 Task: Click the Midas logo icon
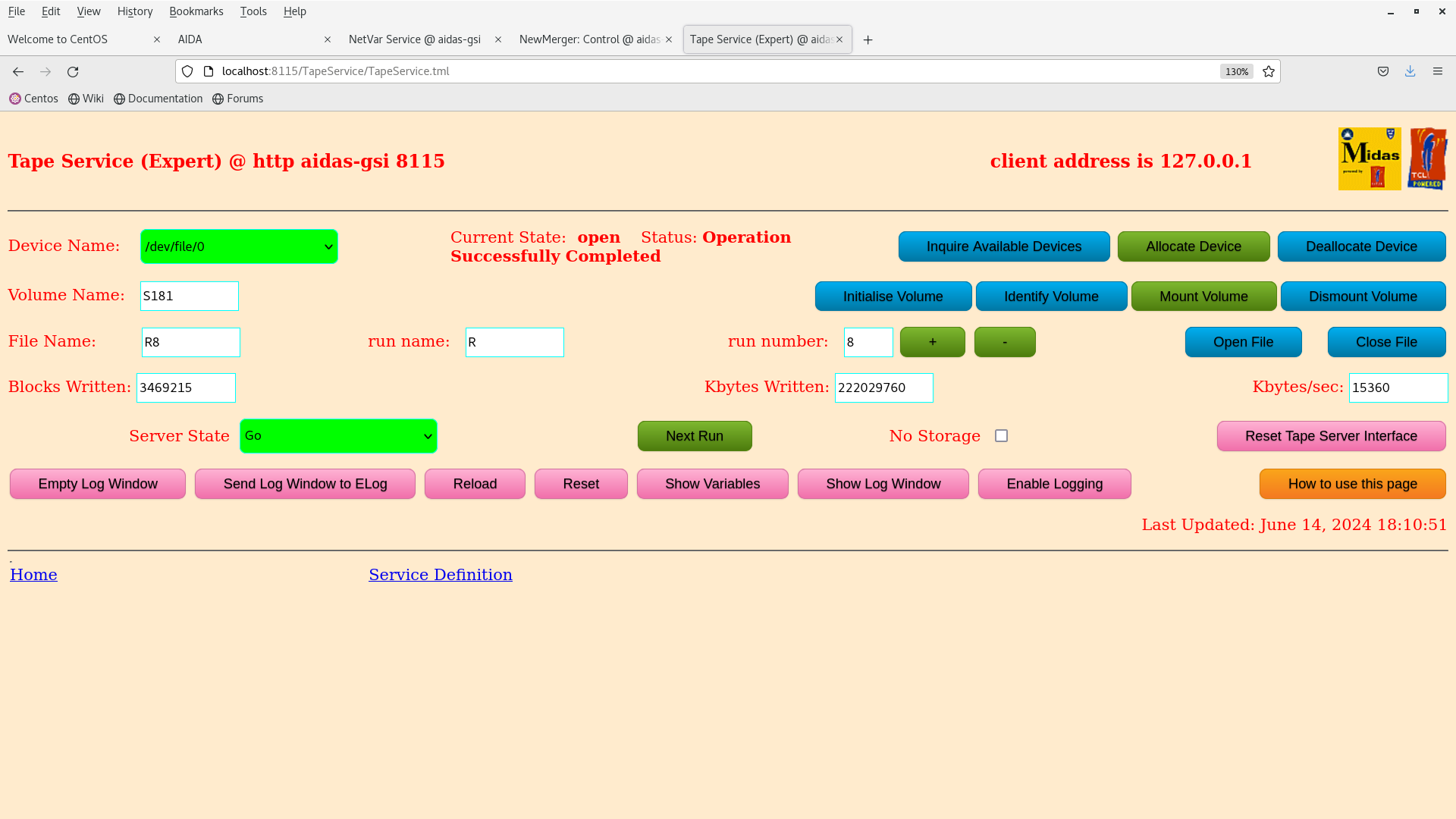[1369, 158]
